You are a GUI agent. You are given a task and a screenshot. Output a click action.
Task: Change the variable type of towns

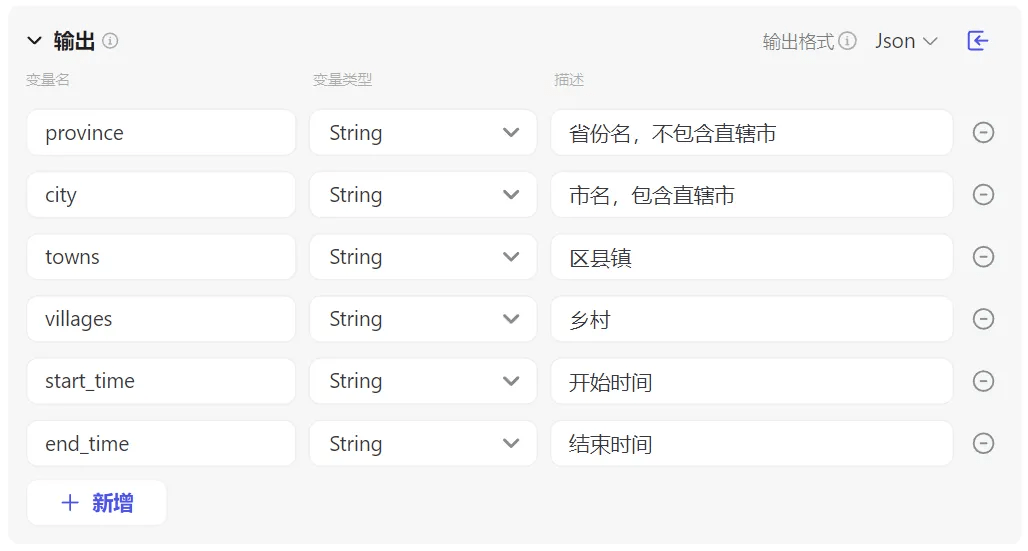tap(423, 257)
